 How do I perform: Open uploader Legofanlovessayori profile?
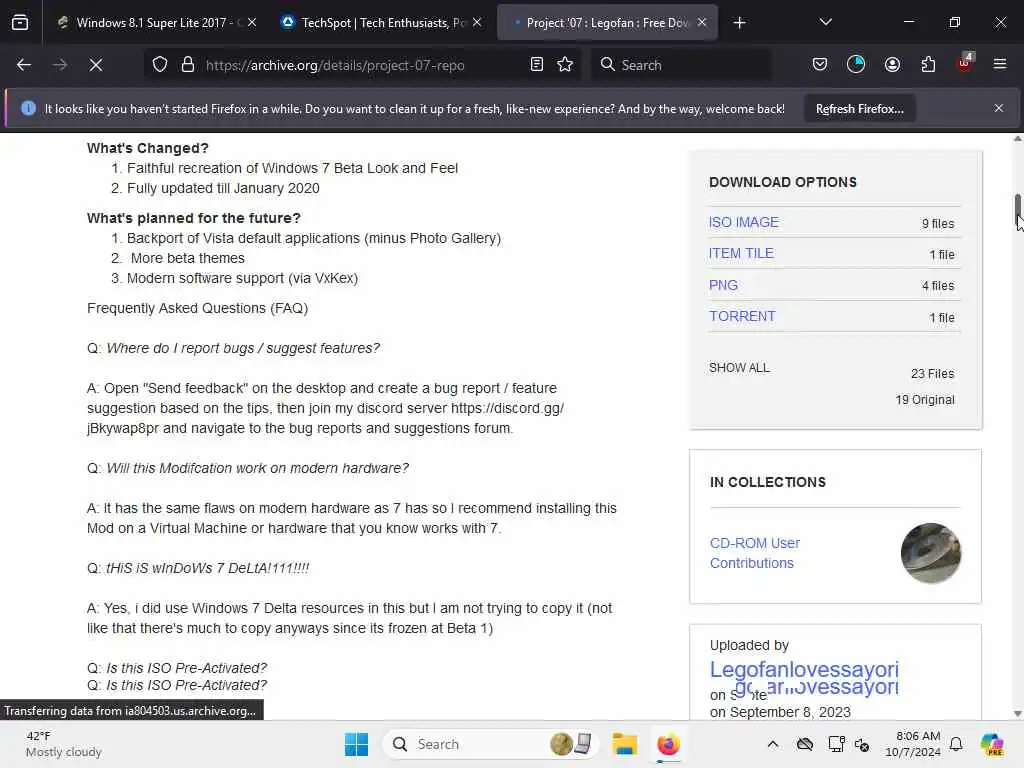tap(804, 669)
